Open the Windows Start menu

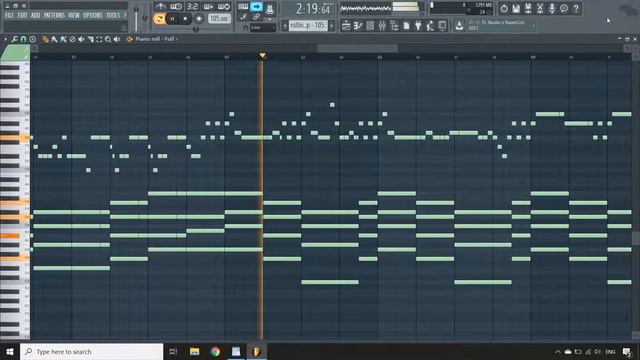click(10, 351)
